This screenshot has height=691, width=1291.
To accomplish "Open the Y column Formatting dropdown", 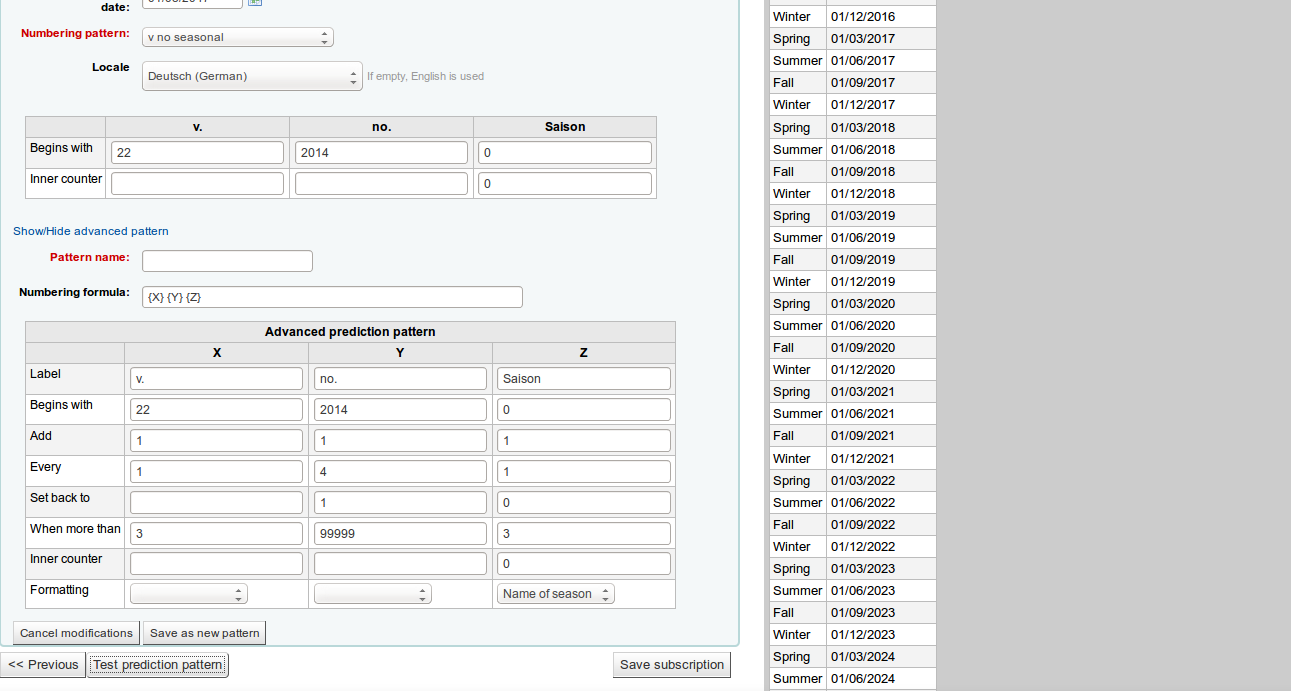I will pyautogui.click(x=372, y=594).
